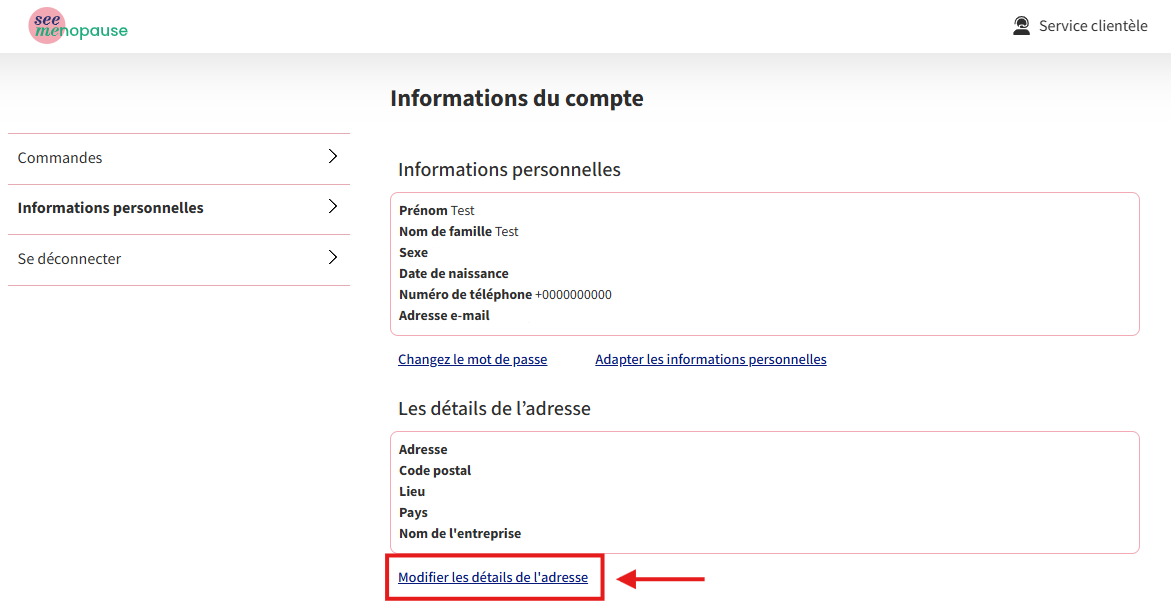This screenshot has height=610, width=1171.
Task: Select the Informations personnelles sidebar item
Action: tap(110, 208)
